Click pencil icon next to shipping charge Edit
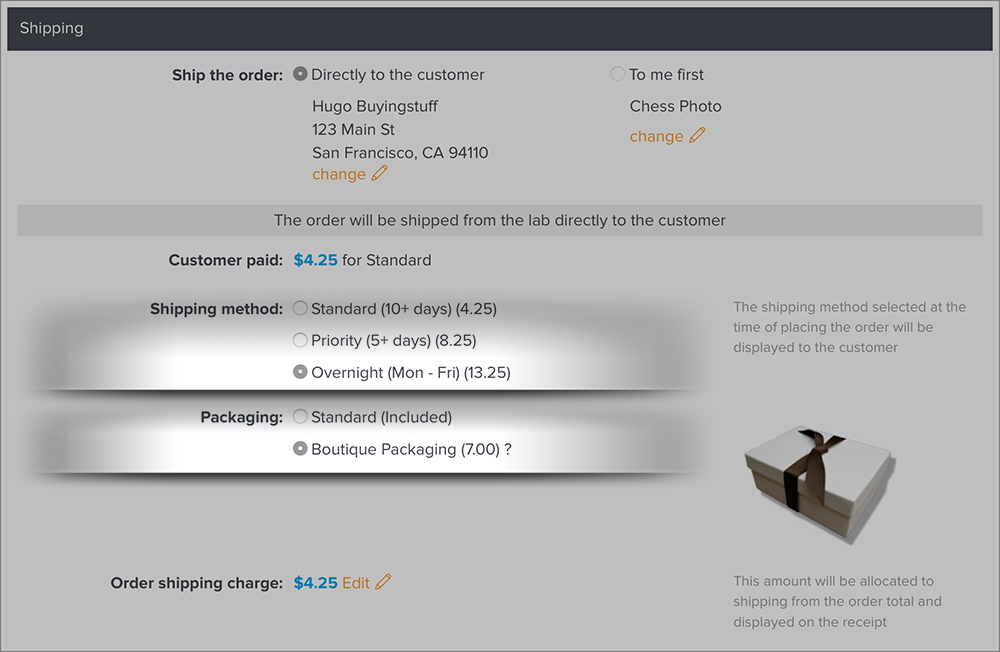The height and width of the screenshot is (652, 1000). 383,582
